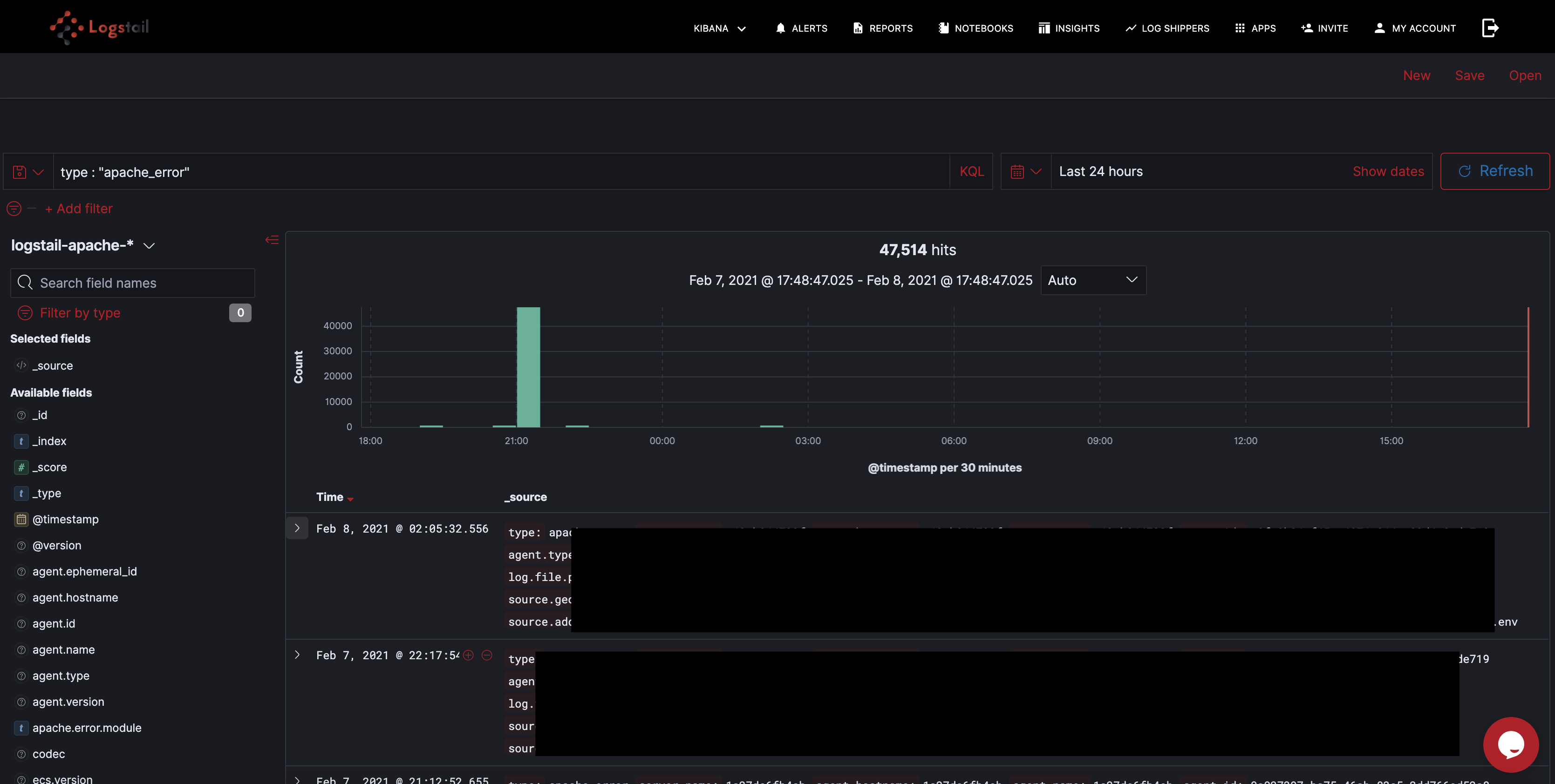Open the saved queries disk icon menu

28,172
